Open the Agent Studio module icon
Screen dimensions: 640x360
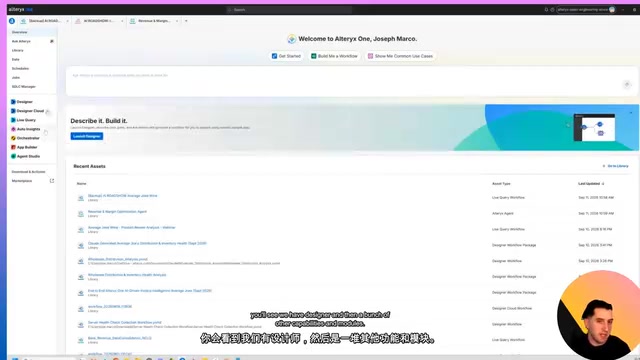[x=13, y=156]
